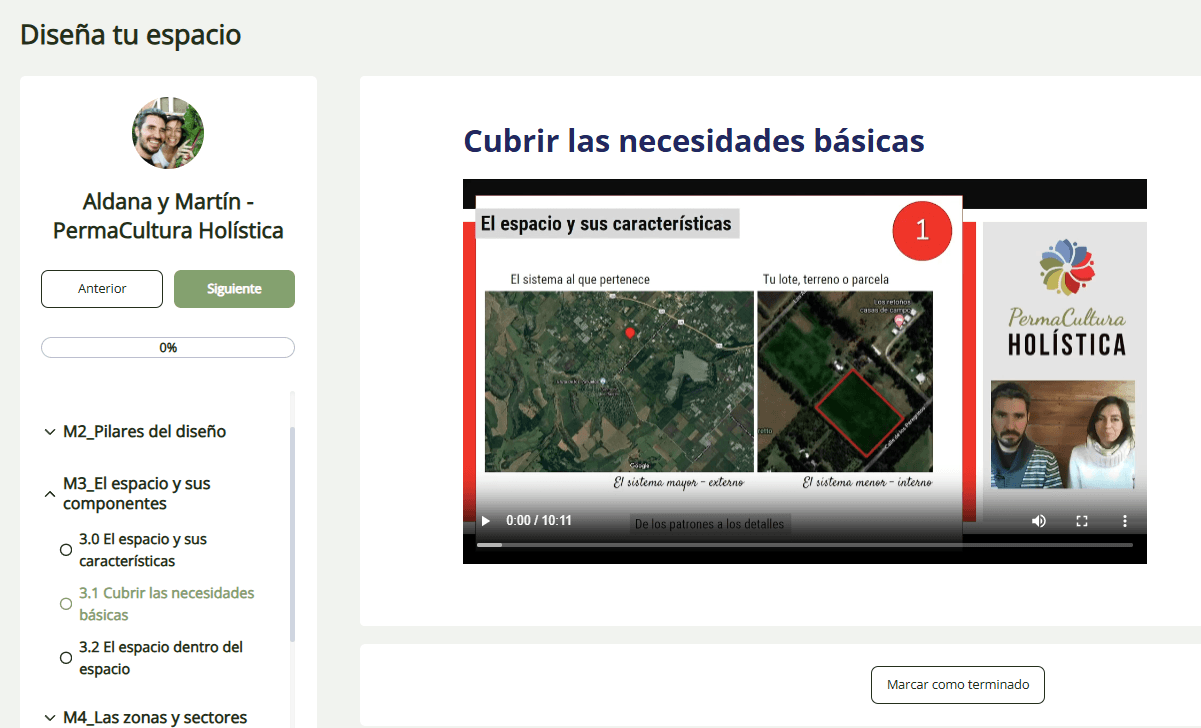Mark lesson 3.0 completion circle

coord(66,550)
